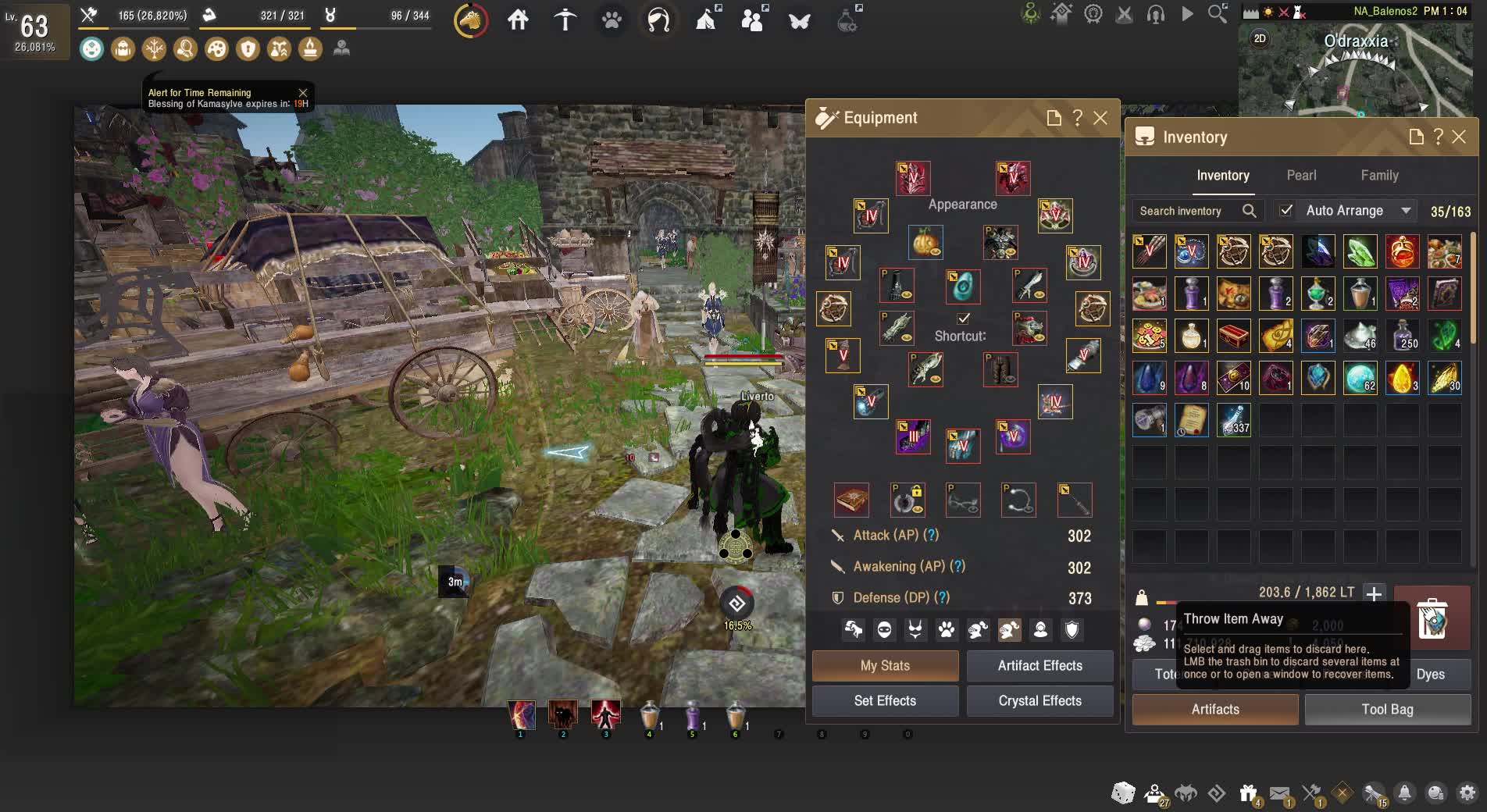Expand the Auto Arrange dropdown arrow
This screenshot has width=1487, height=812.
(1406, 211)
